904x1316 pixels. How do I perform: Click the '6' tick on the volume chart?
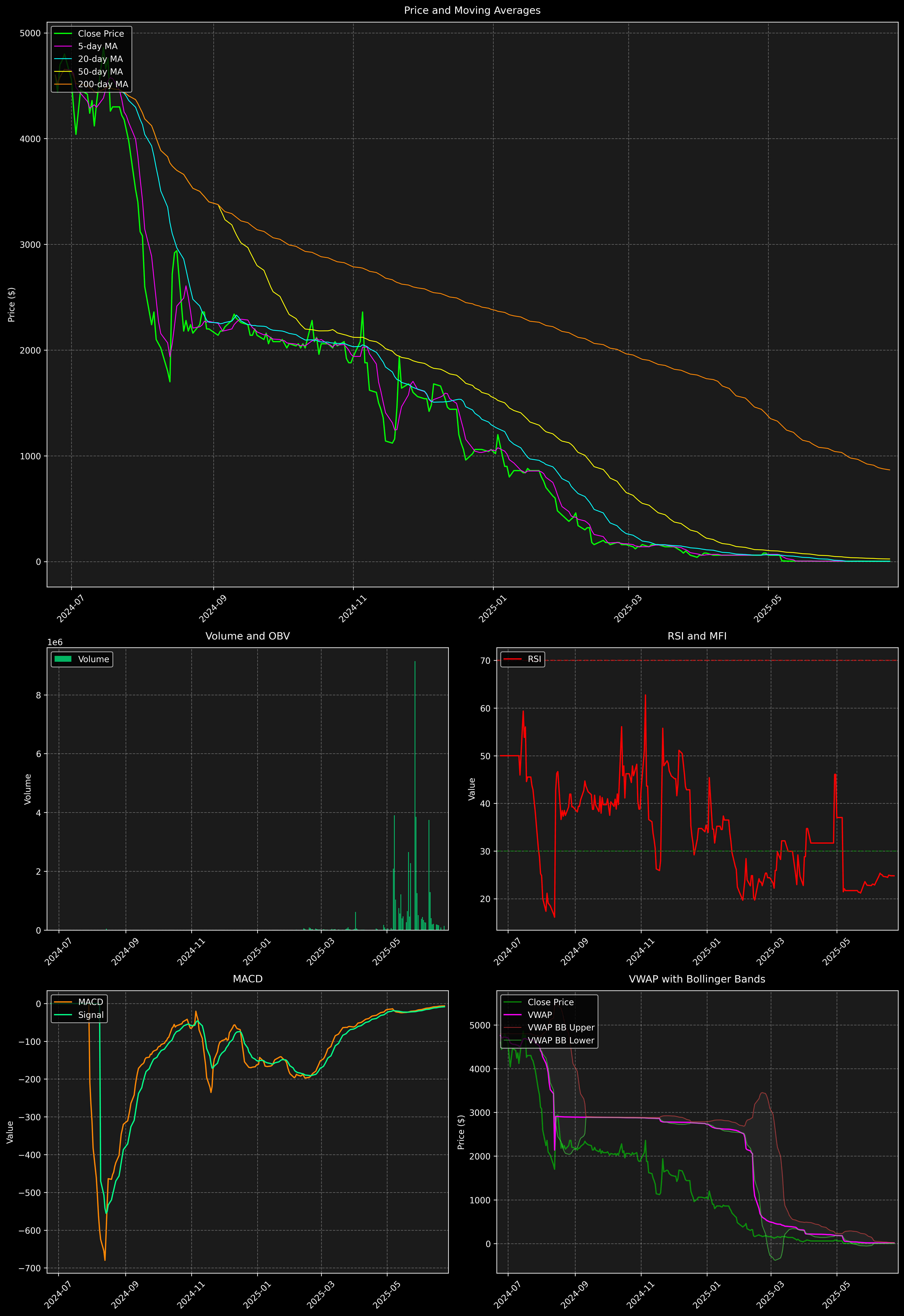click(x=38, y=754)
